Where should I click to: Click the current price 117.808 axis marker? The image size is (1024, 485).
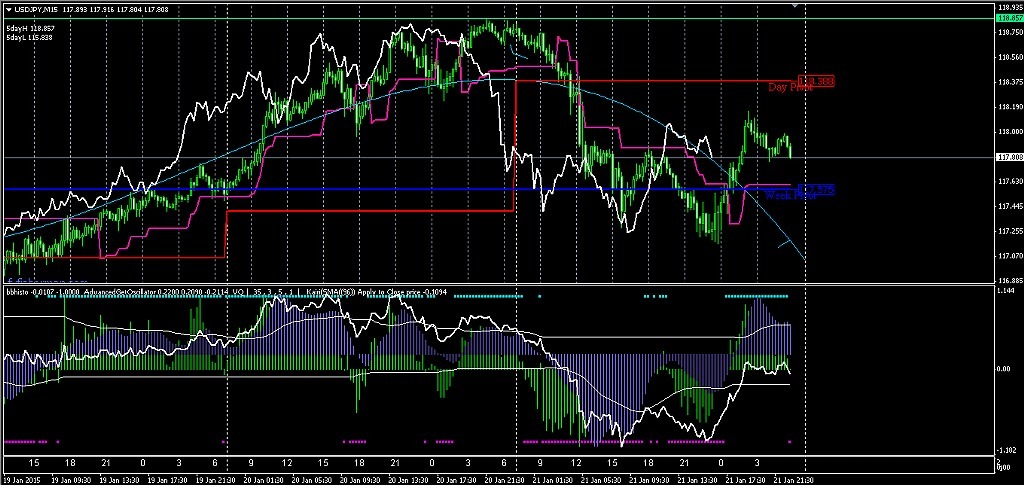[1010, 157]
